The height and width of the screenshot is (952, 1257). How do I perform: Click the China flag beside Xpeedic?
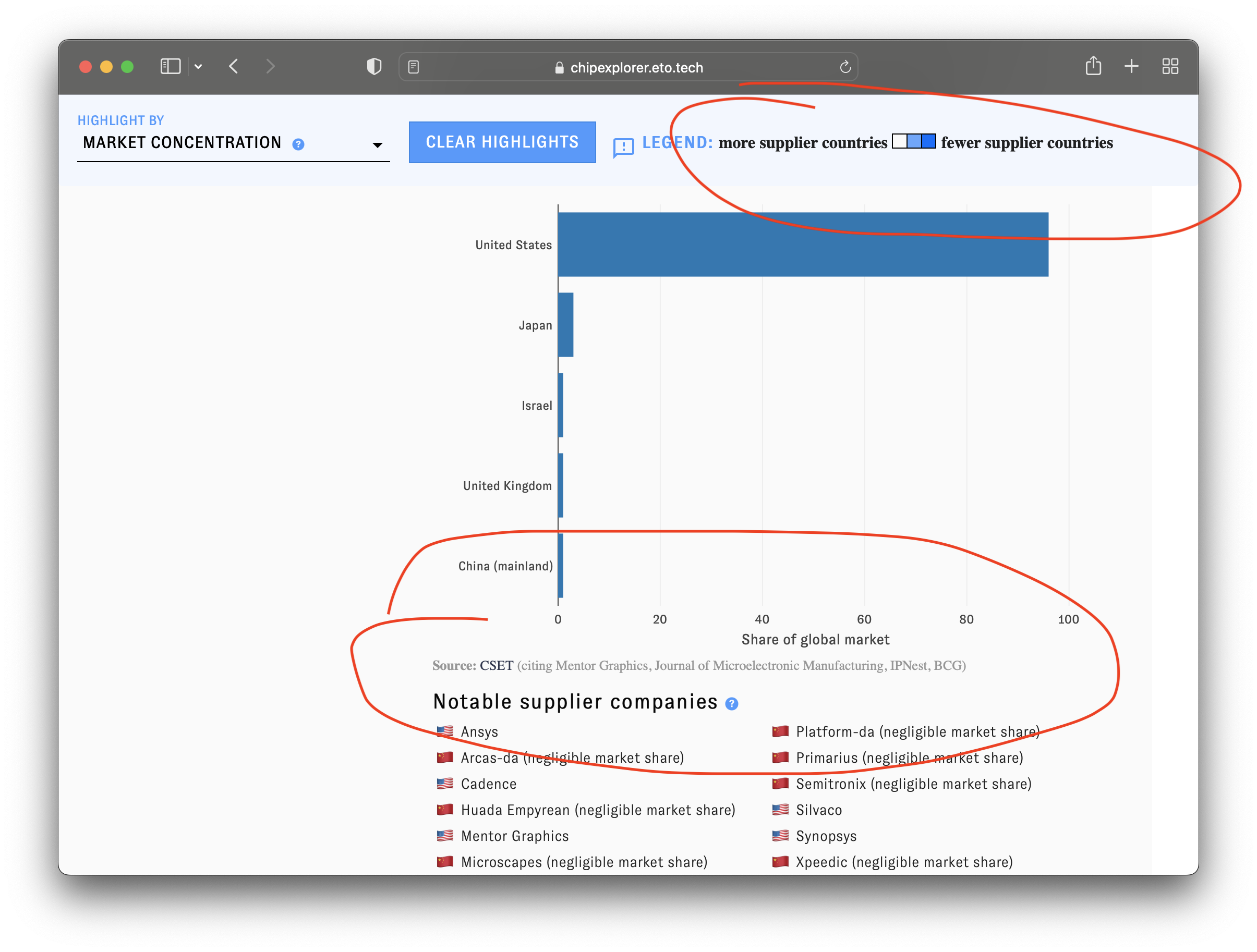[780, 862]
